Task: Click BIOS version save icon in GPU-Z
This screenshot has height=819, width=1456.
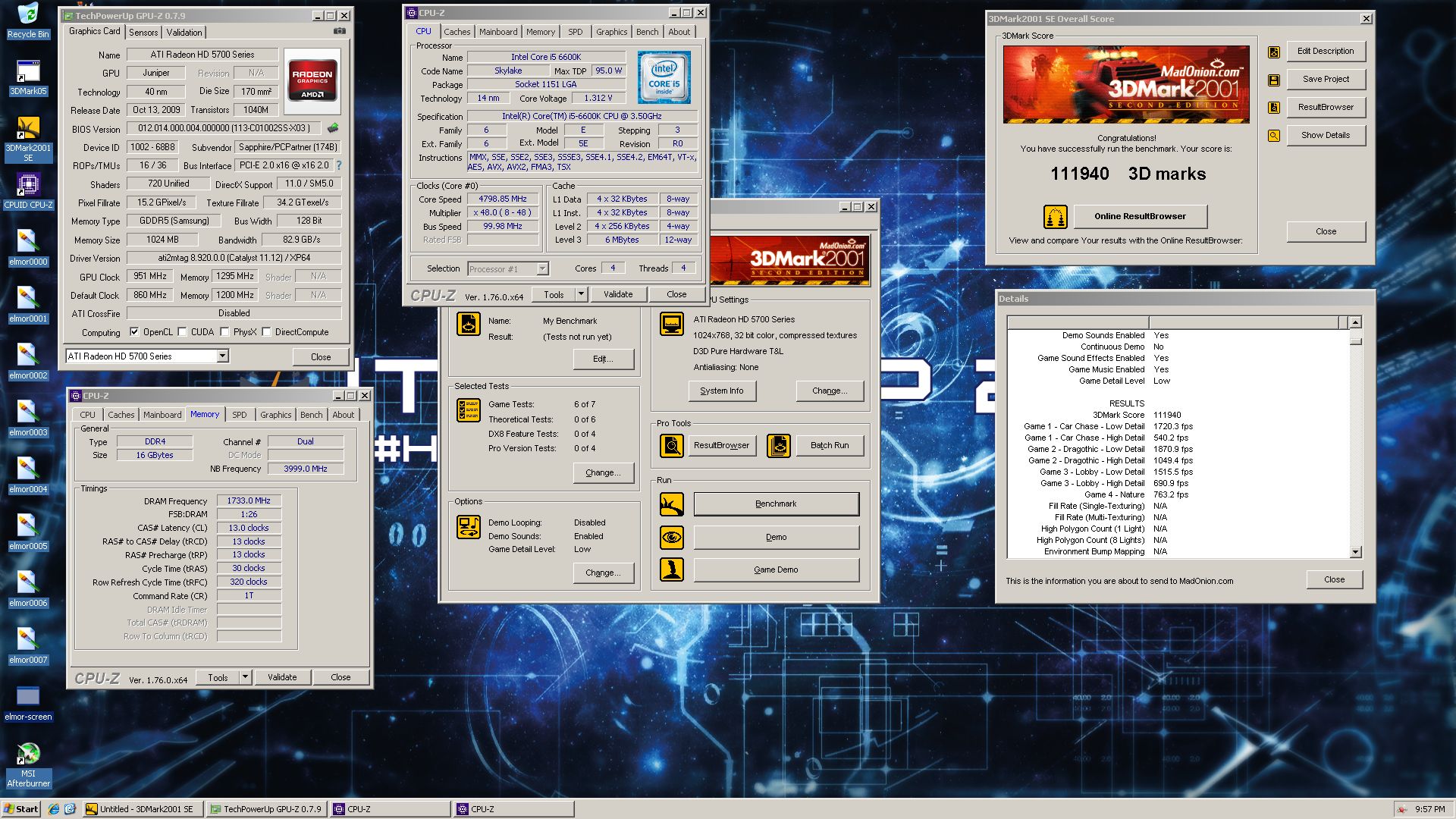Action: pos(333,128)
